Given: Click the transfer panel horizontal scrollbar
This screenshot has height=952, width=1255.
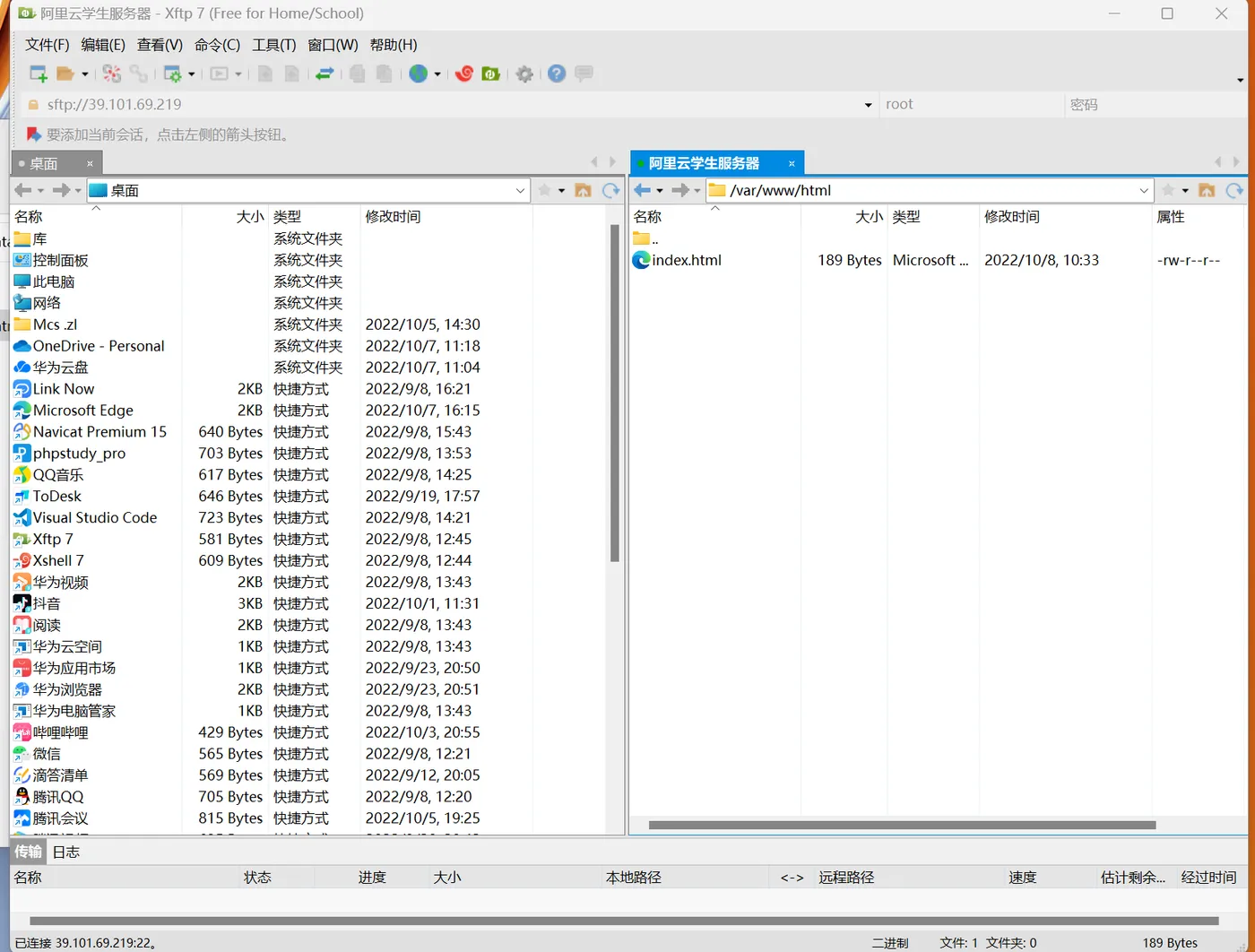Looking at the screenshot, I should (x=624, y=921).
